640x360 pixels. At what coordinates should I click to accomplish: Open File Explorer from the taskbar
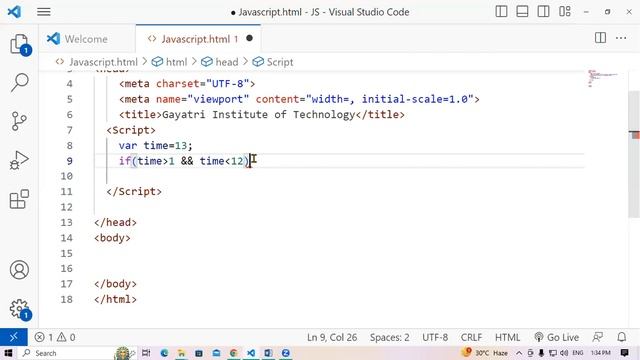point(181,353)
